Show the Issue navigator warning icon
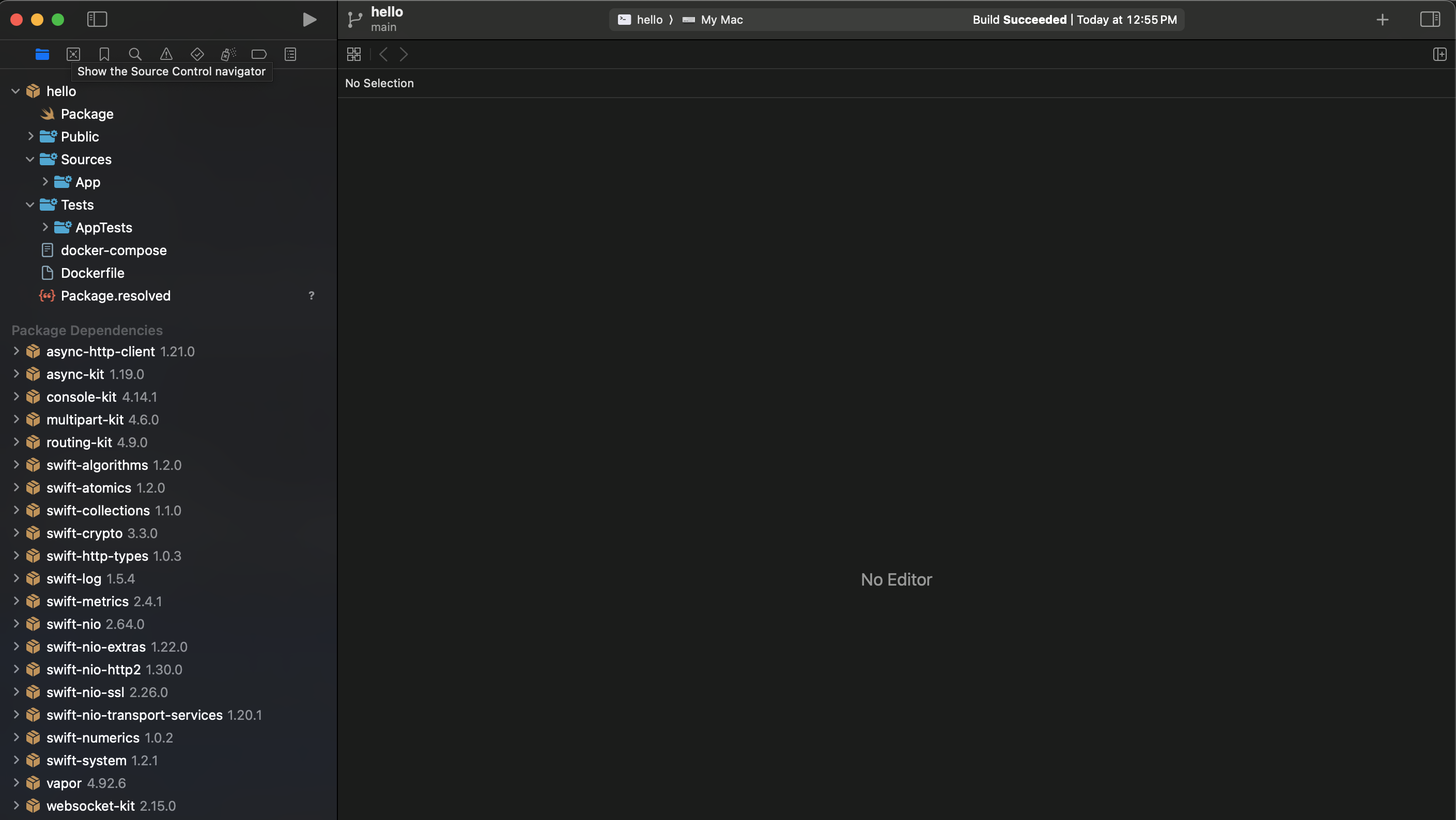This screenshot has height=820, width=1456. coord(166,54)
